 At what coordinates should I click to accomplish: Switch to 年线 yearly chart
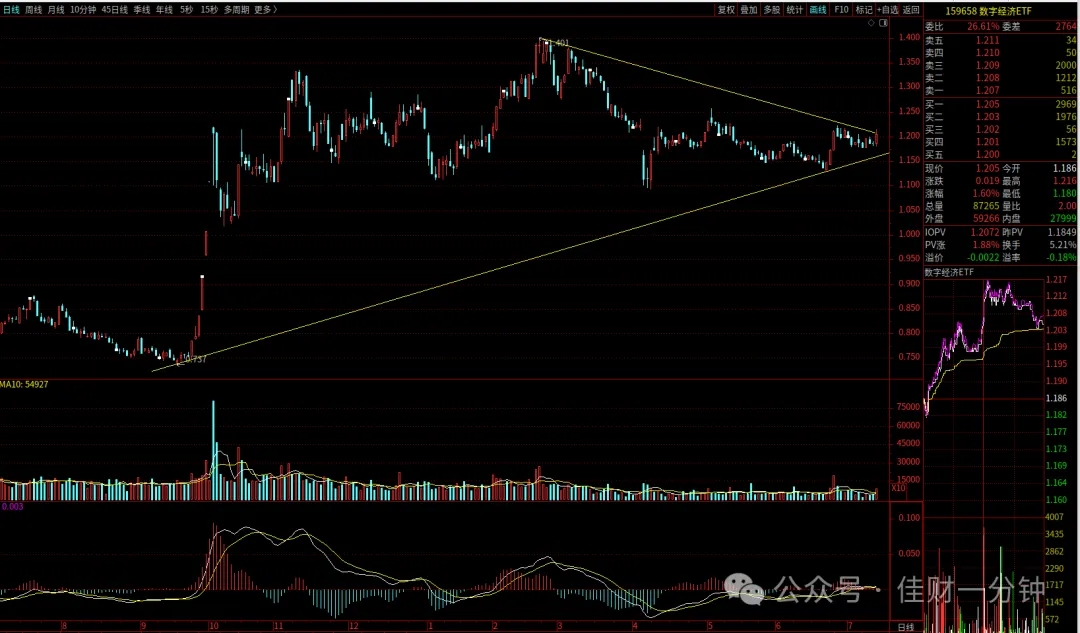point(164,10)
